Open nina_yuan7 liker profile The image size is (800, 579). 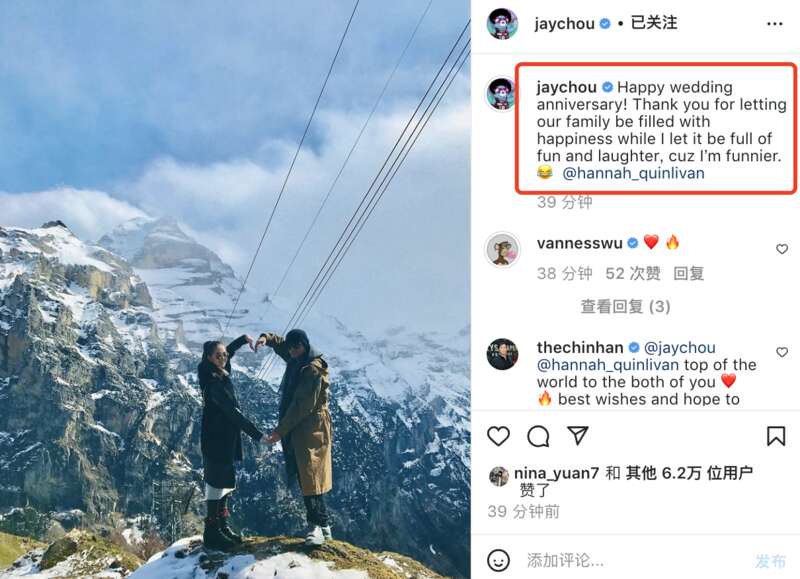click(x=556, y=473)
